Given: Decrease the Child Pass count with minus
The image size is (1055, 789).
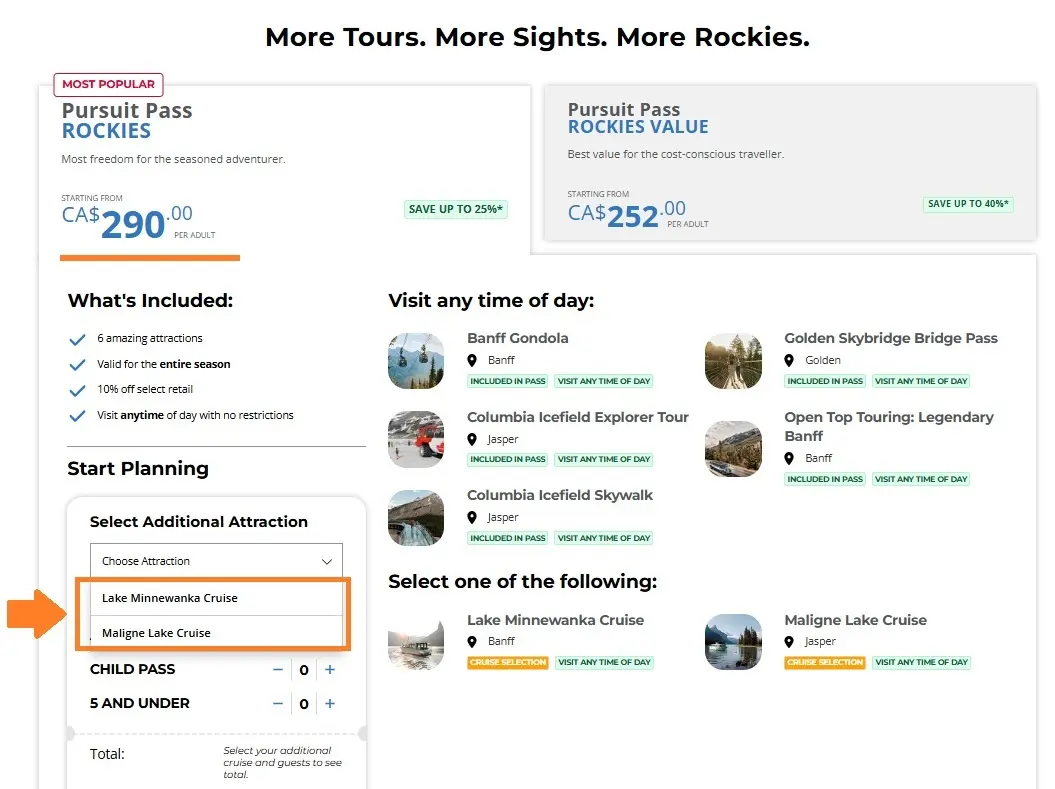Looking at the screenshot, I should click(278, 670).
